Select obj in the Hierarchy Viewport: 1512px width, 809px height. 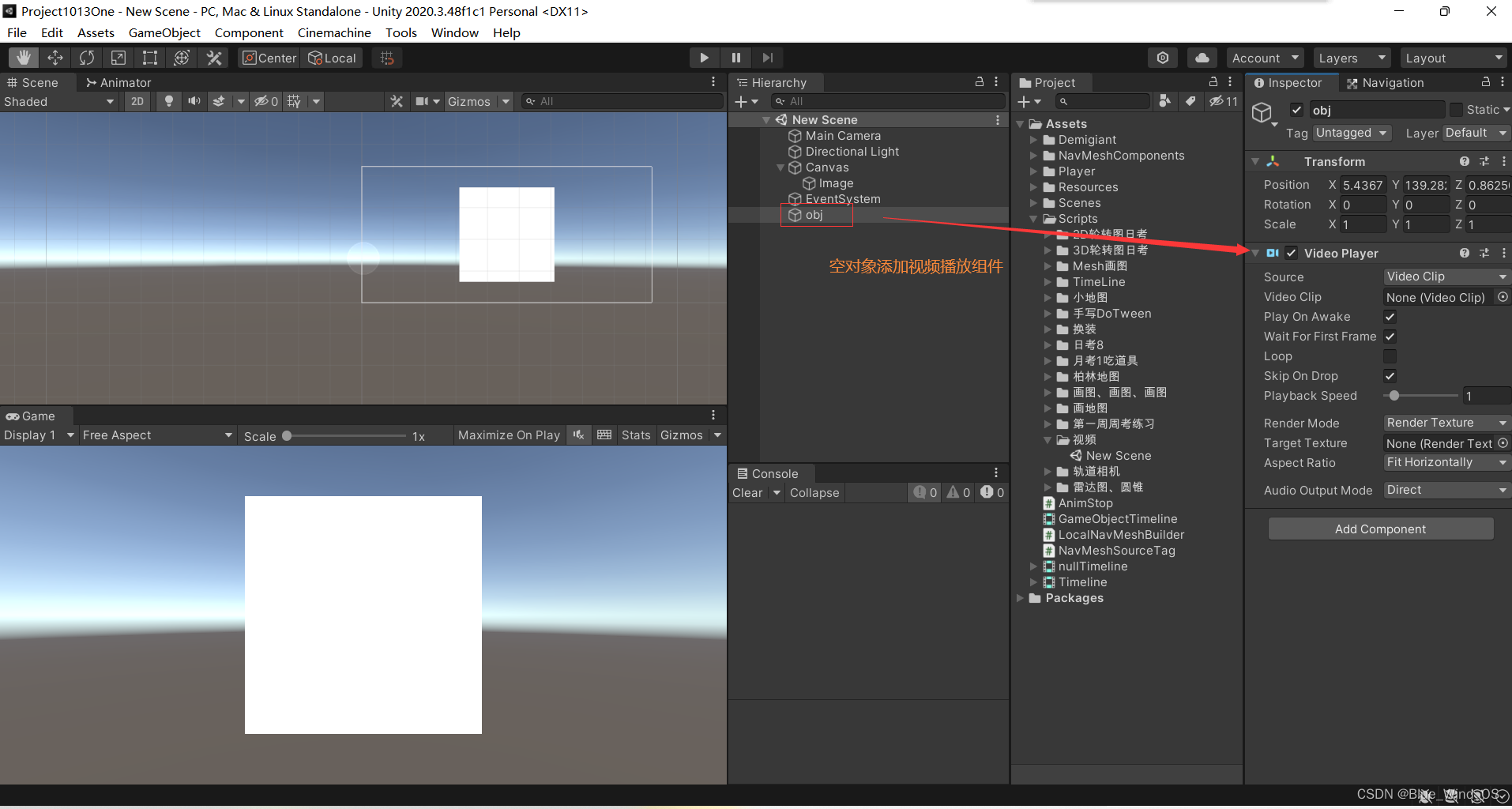coord(815,214)
